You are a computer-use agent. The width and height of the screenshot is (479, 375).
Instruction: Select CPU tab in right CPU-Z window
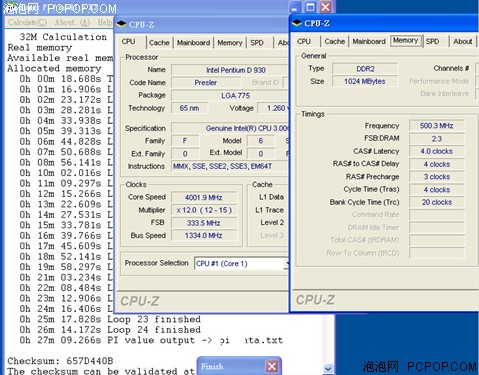pyautogui.click(x=304, y=41)
